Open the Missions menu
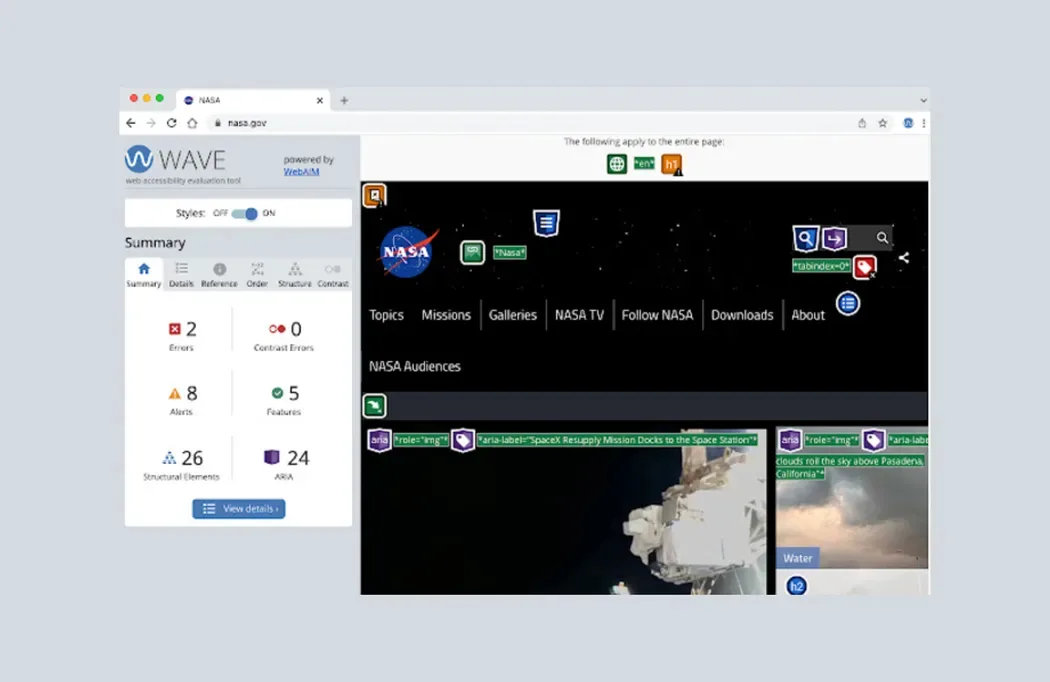This screenshot has width=1050, height=682. (x=446, y=315)
